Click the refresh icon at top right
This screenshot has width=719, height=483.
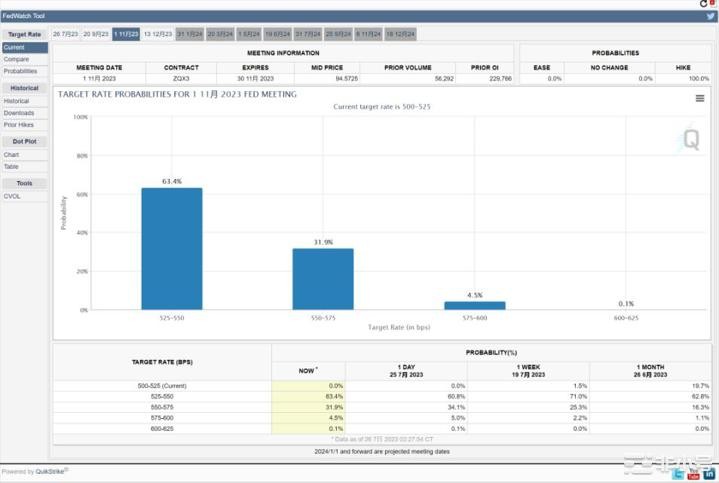pyautogui.click(x=704, y=4)
